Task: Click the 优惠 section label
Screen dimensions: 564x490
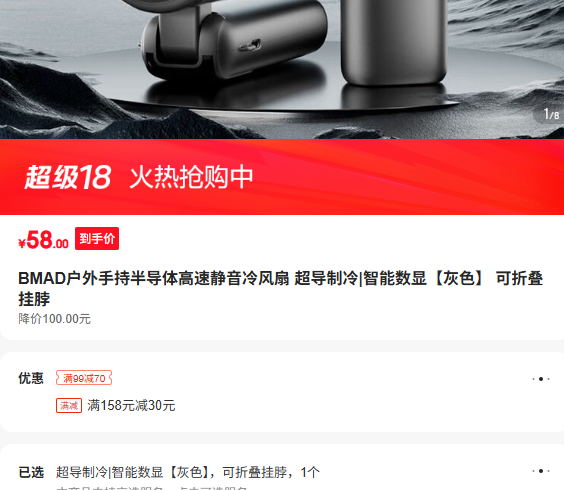Action: point(31,378)
